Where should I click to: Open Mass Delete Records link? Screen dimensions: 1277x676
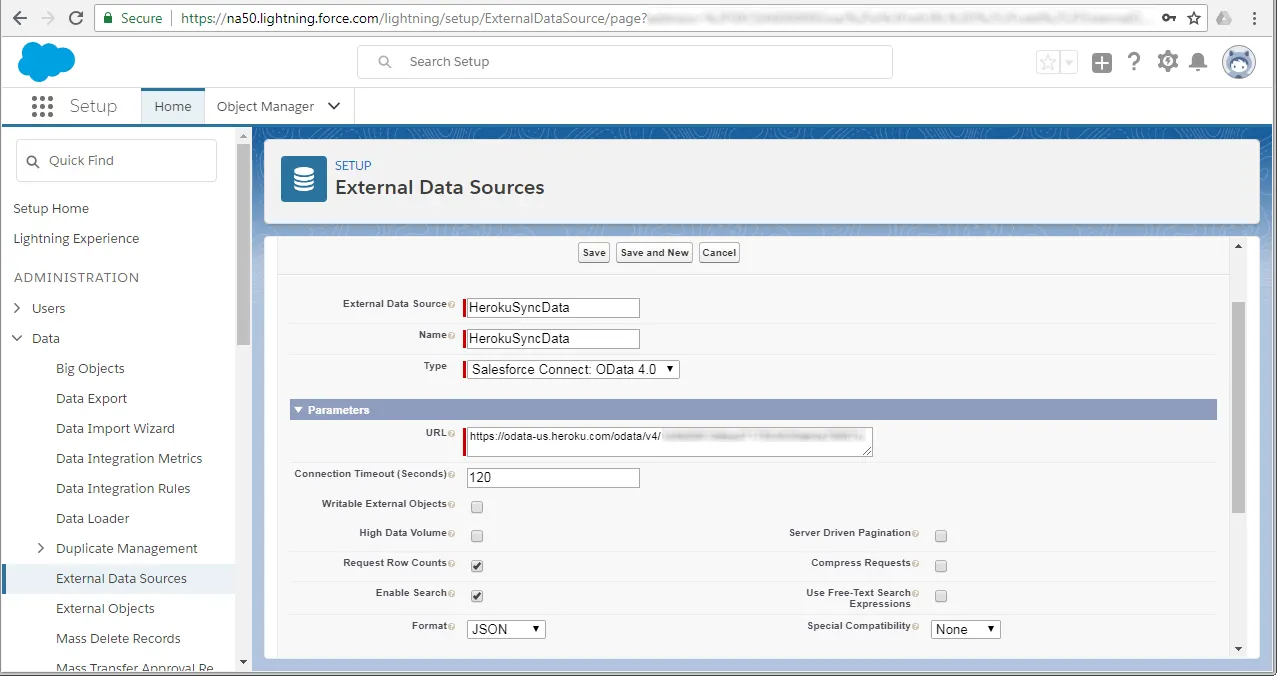118,638
